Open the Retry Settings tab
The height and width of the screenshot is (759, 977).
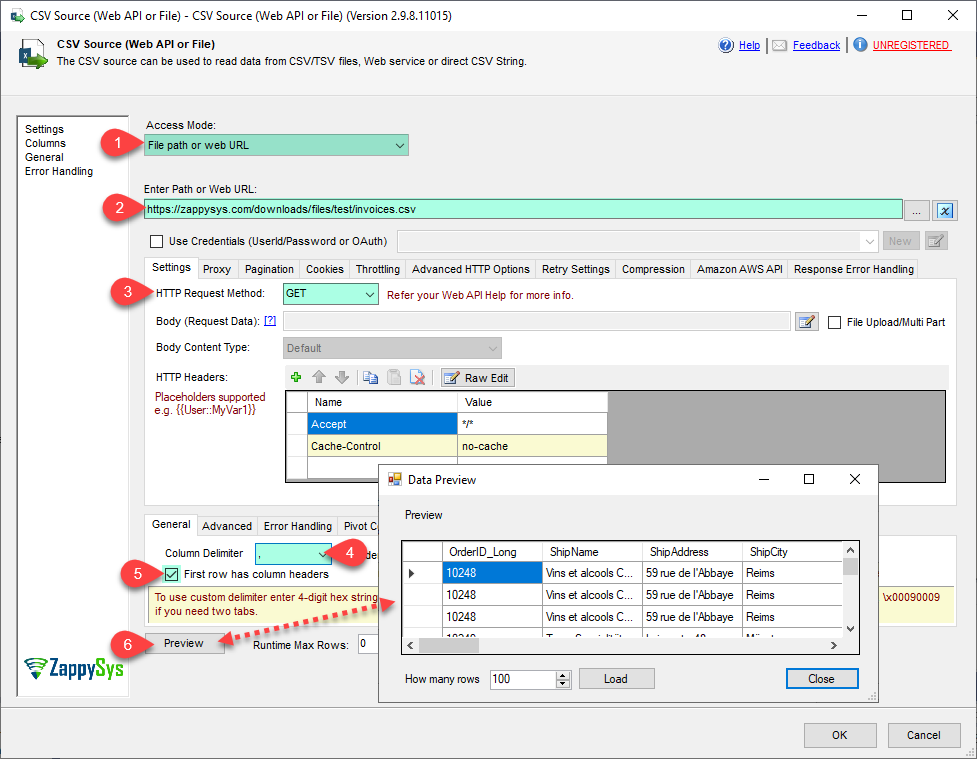pyautogui.click(x=576, y=269)
